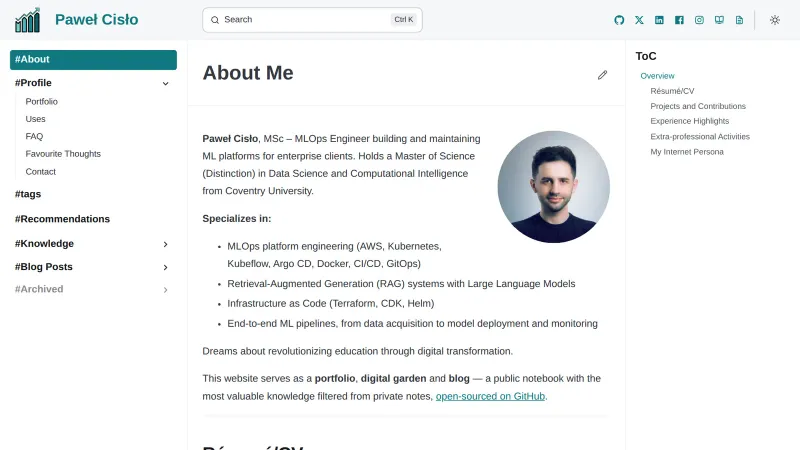The image size is (800, 450).
Task: Open the Instagram profile icon
Action: pos(699,20)
